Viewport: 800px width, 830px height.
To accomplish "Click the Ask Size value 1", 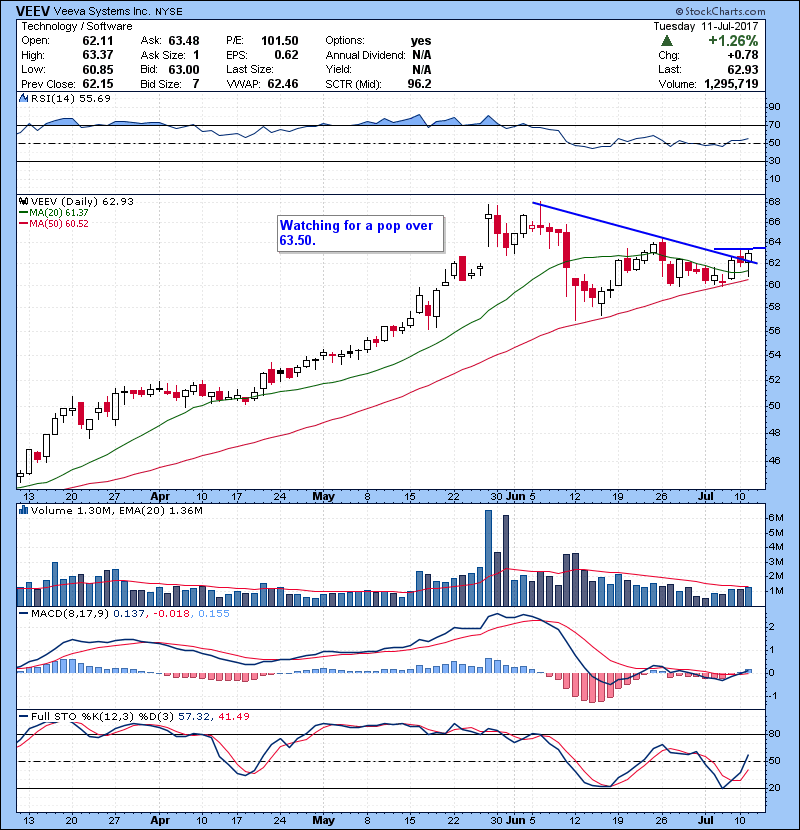I will [196, 55].
